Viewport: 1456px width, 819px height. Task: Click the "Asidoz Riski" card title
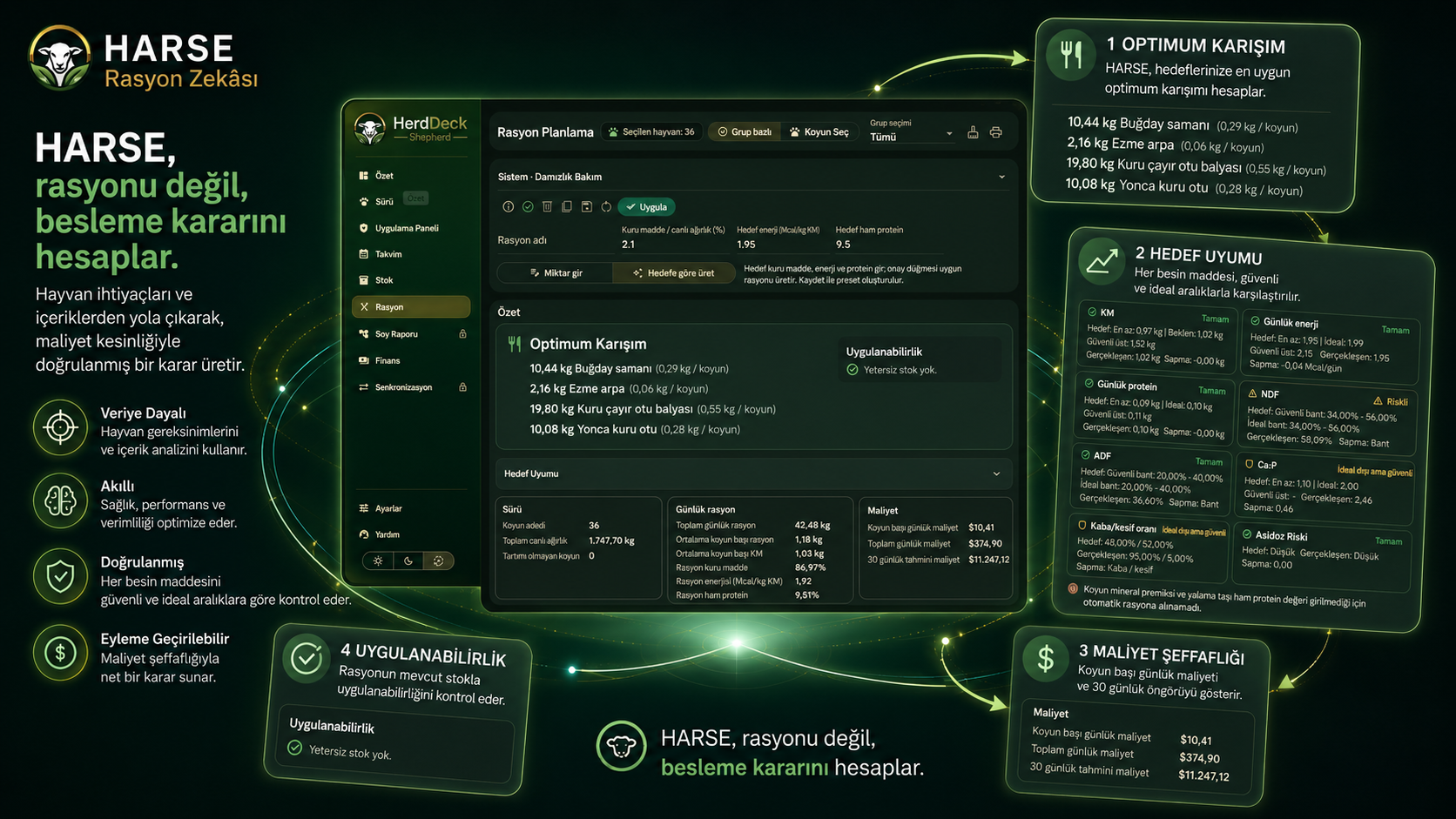[x=1281, y=536]
